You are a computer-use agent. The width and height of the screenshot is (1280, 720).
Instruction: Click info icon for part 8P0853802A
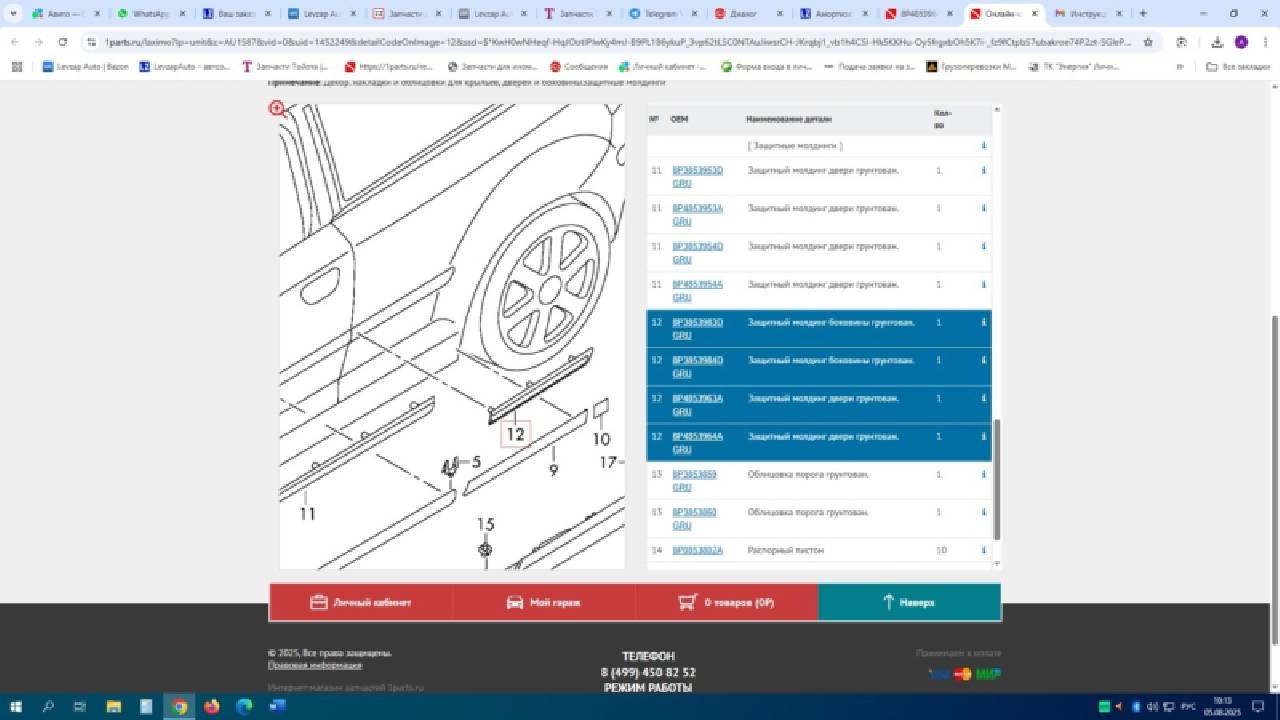point(983,550)
